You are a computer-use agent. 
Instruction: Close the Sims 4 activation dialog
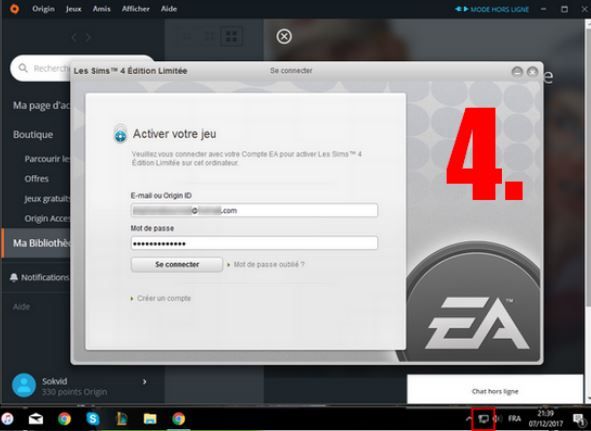[532, 71]
